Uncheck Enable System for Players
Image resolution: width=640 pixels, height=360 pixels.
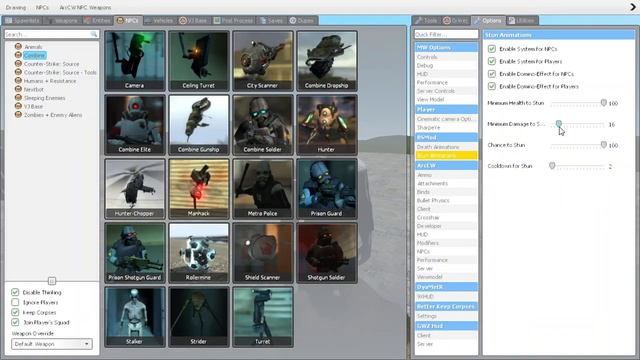click(492, 61)
